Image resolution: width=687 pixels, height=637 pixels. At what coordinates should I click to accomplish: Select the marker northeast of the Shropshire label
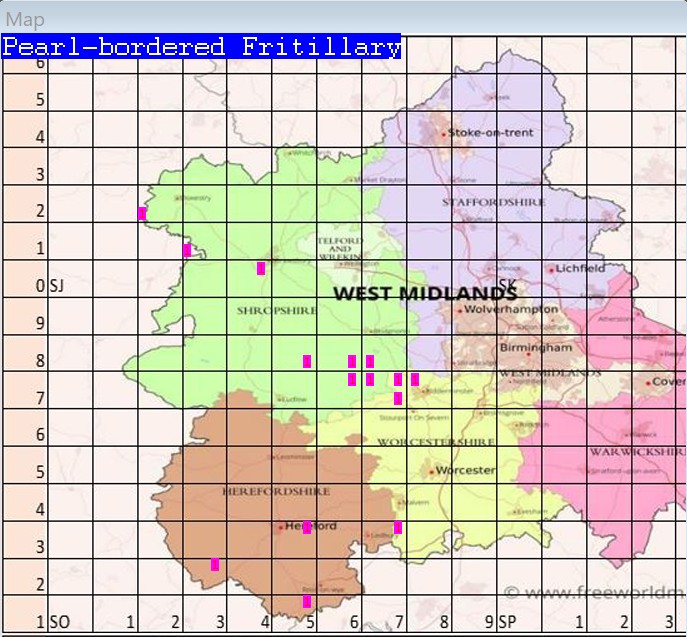[261, 268]
